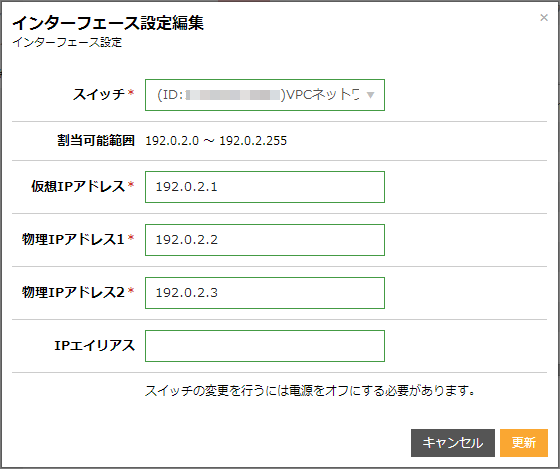Apply changes with the orange 更新 button
Image resolution: width=560 pixels, height=469 pixels.
point(524,443)
